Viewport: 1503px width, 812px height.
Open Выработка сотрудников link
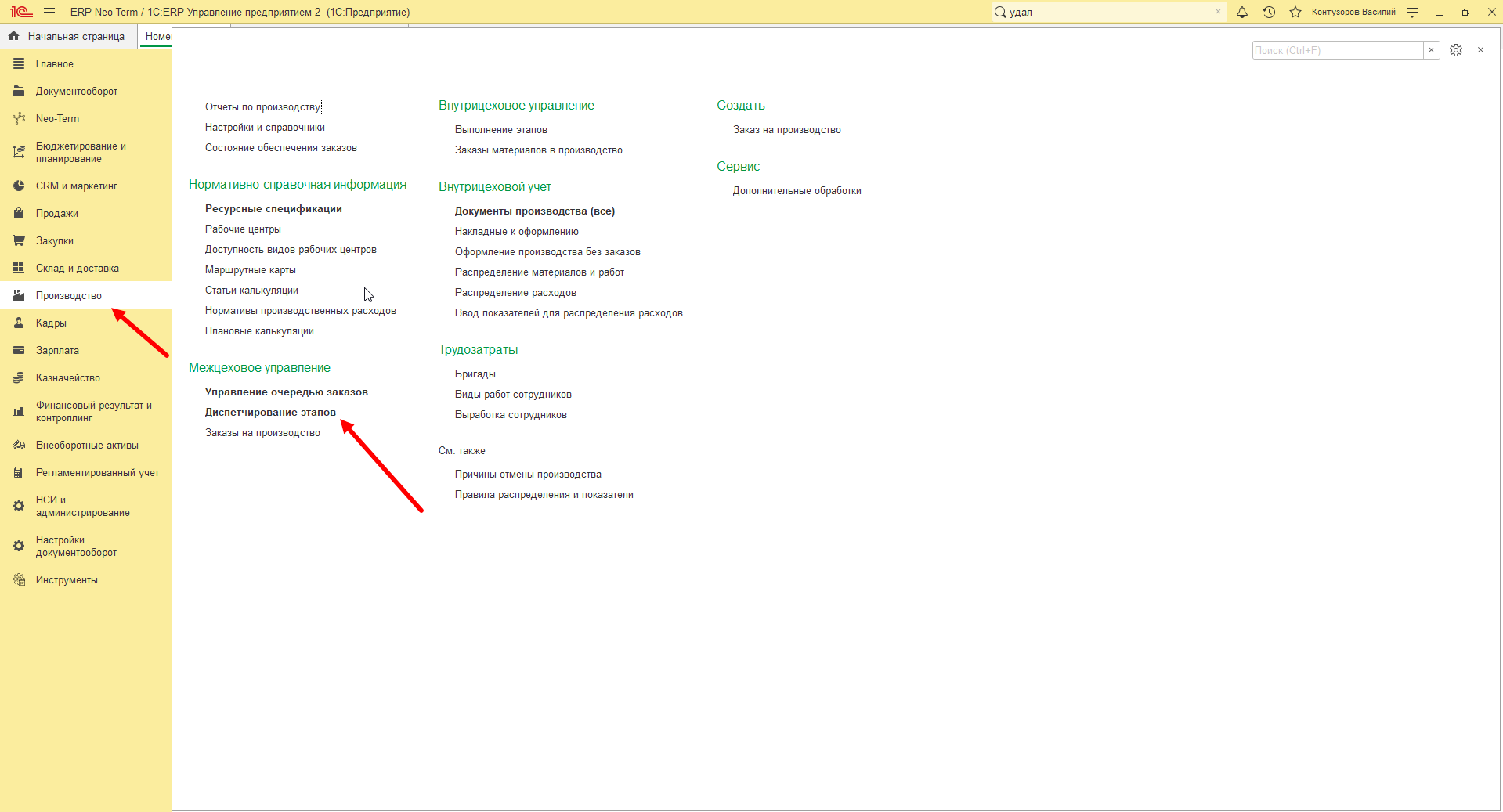(x=511, y=415)
